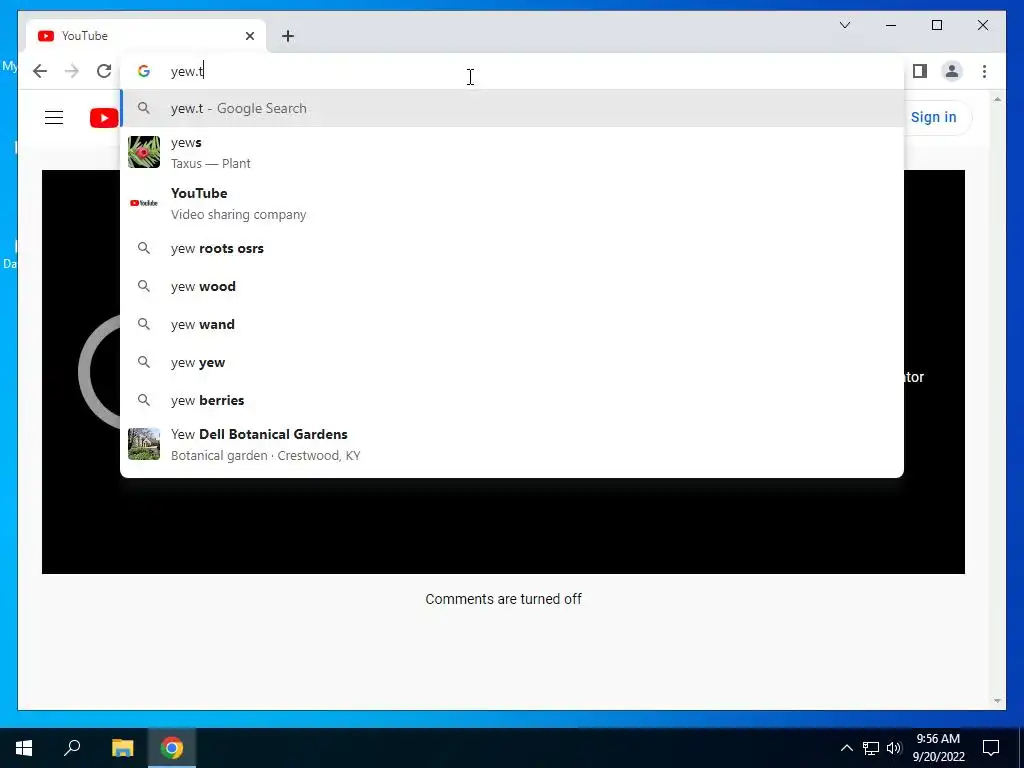Click the Chrome icon on the taskbar
This screenshot has height=768, width=1024.
[x=172, y=748]
